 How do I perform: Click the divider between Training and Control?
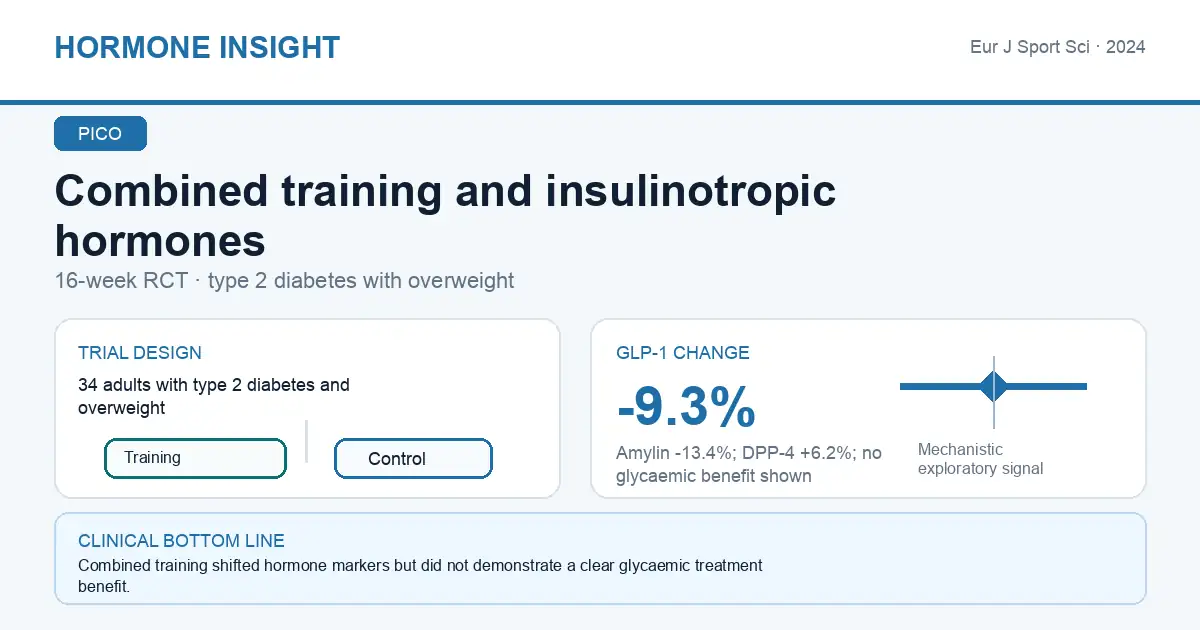[x=307, y=441]
